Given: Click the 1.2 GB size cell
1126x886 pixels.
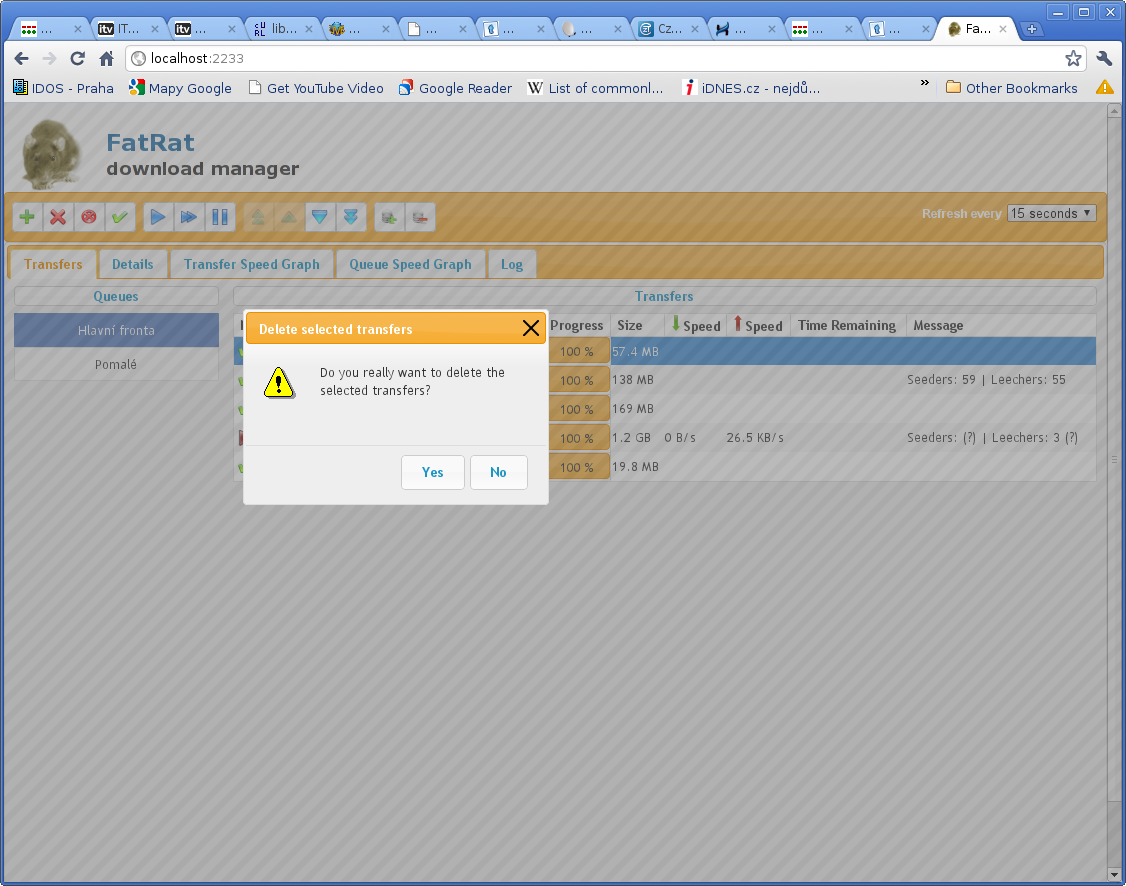Looking at the screenshot, I should 631,437.
